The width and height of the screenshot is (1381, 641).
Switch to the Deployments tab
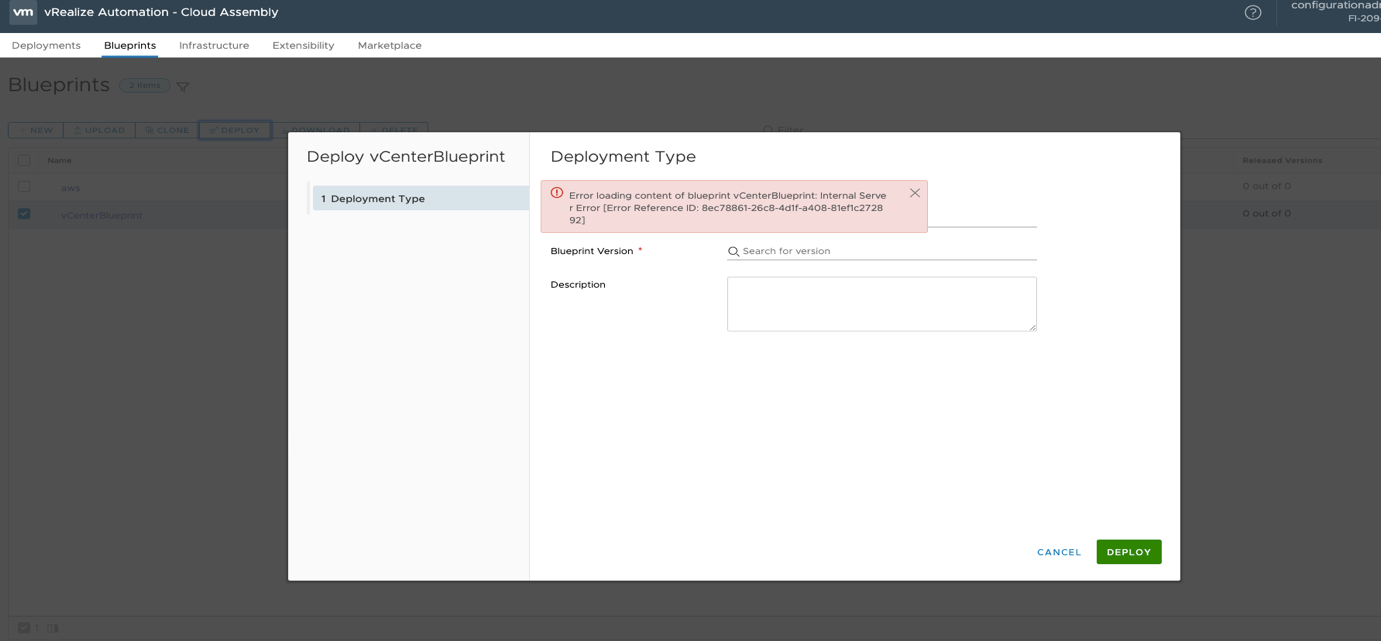(46, 46)
